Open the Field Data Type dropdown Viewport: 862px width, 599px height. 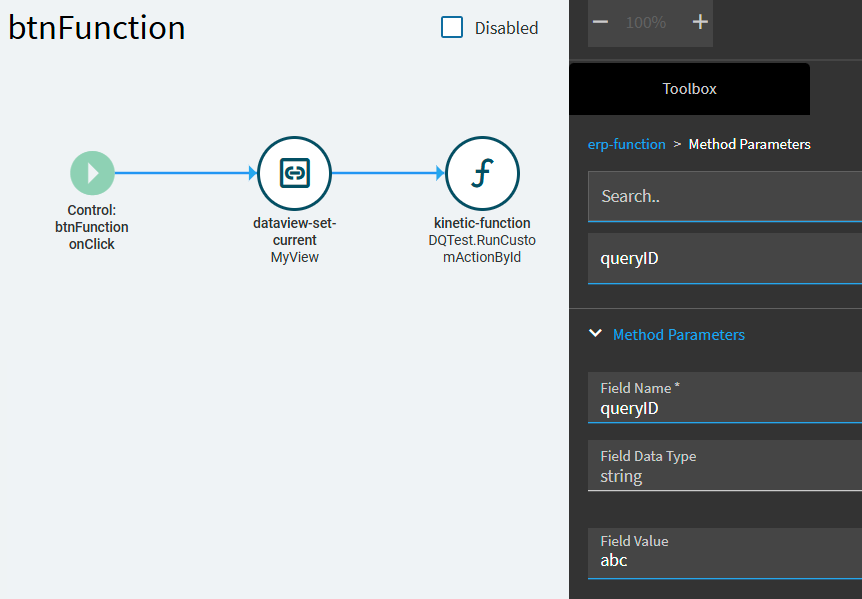tap(725, 465)
